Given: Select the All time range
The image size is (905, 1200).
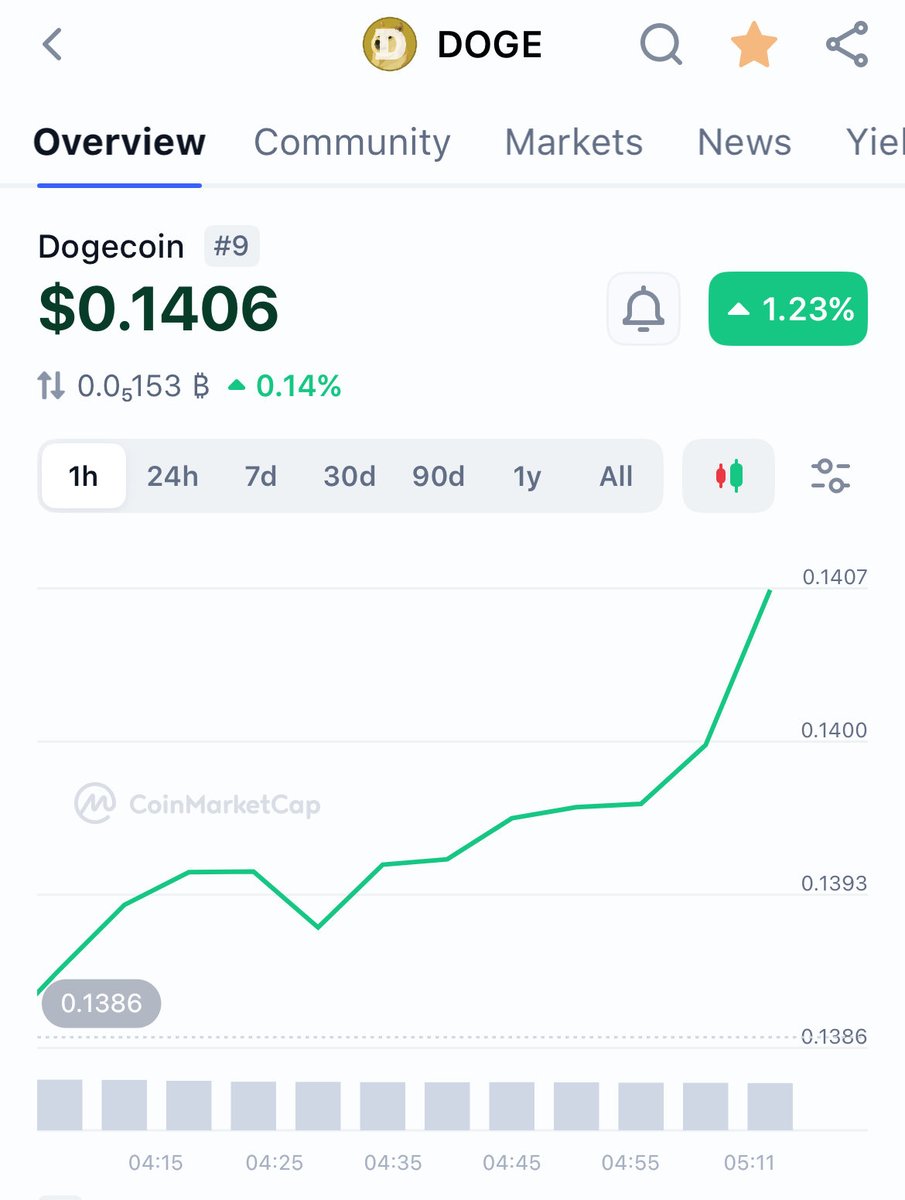Looking at the screenshot, I should coord(616,476).
